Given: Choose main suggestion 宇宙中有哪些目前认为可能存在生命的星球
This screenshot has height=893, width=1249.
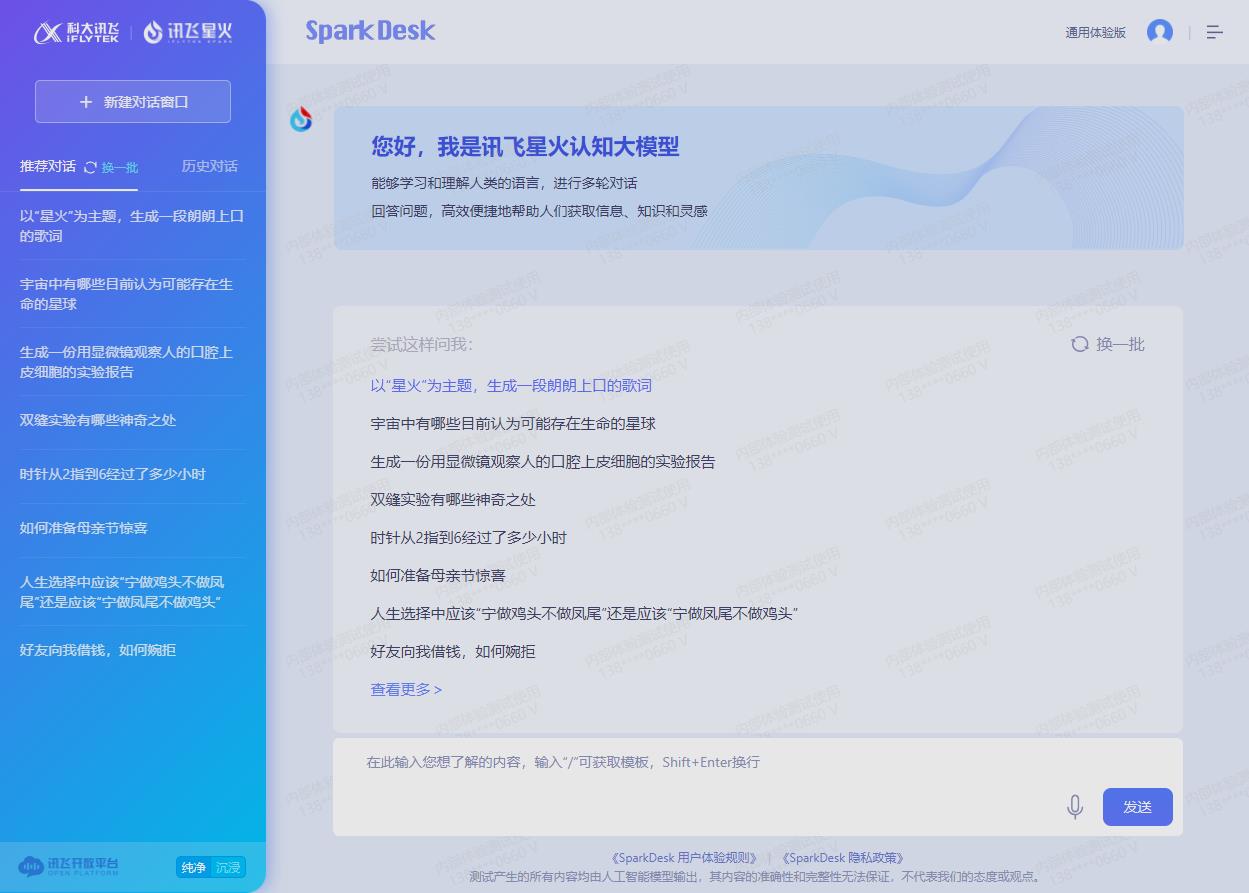Looking at the screenshot, I should [x=513, y=424].
